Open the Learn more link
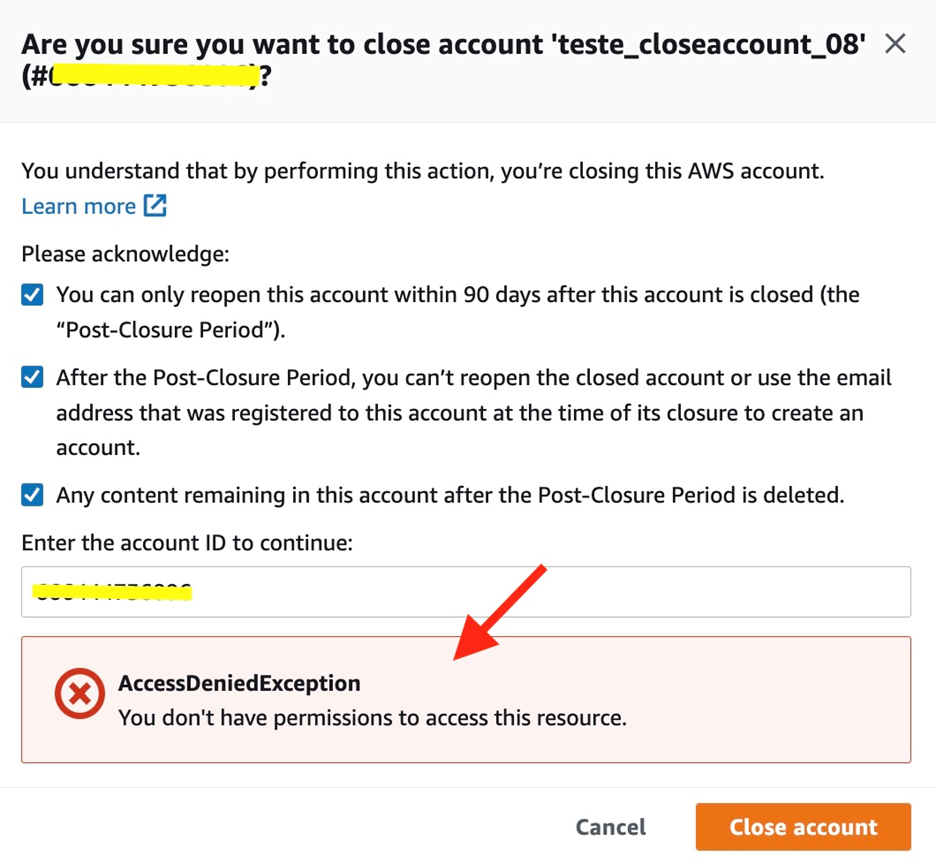The width and height of the screenshot is (936, 864). [78, 206]
